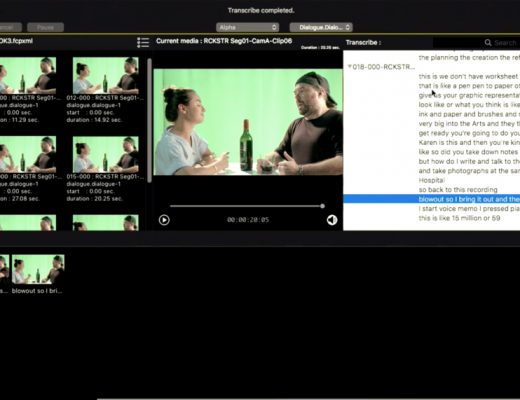This screenshot has height=400, width=520.
Task: Click the video preview frame
Action: (x=248, y=122)
